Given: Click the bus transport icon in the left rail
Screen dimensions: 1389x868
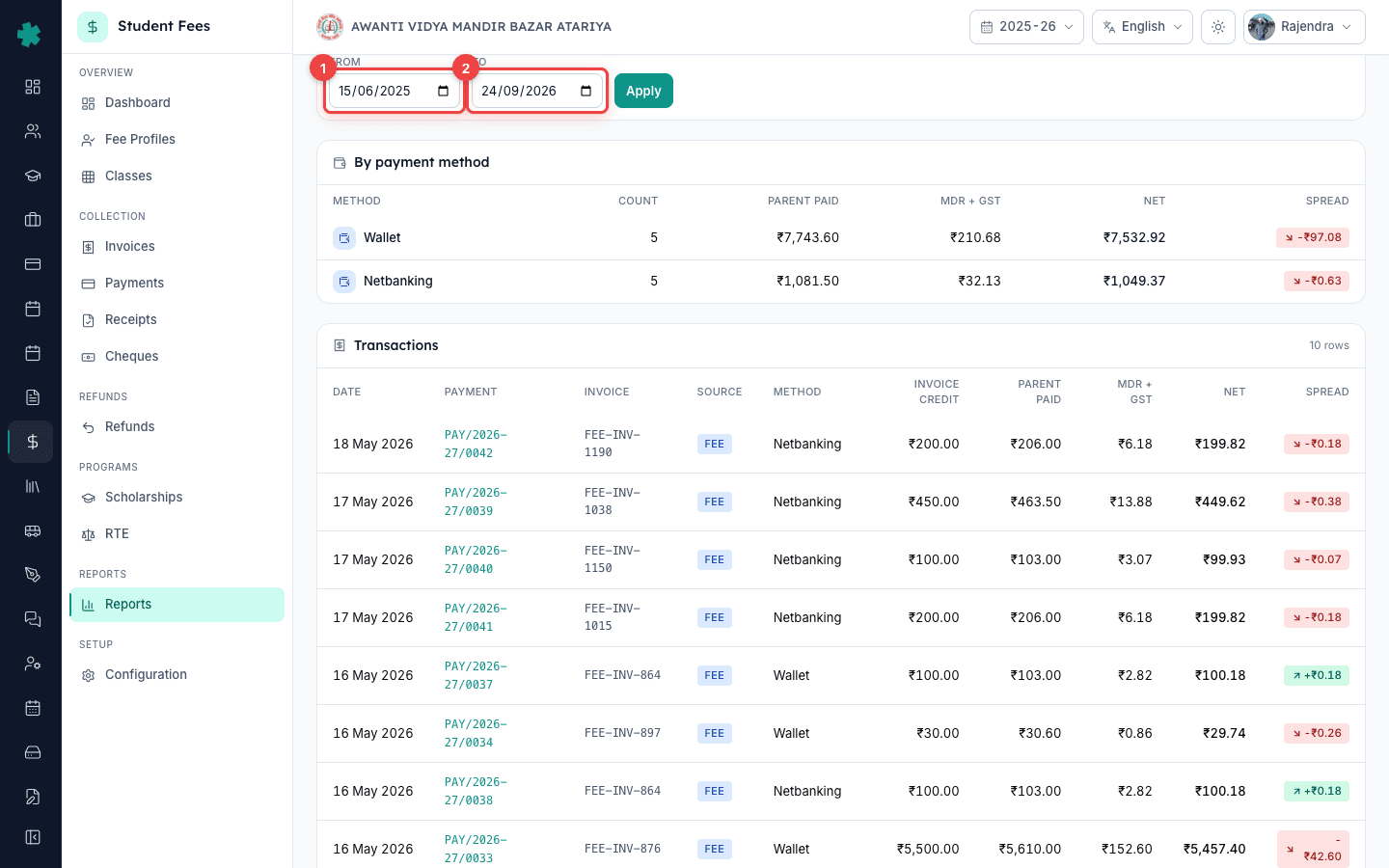Looking at the screenshot, I should tap(33, 530).
